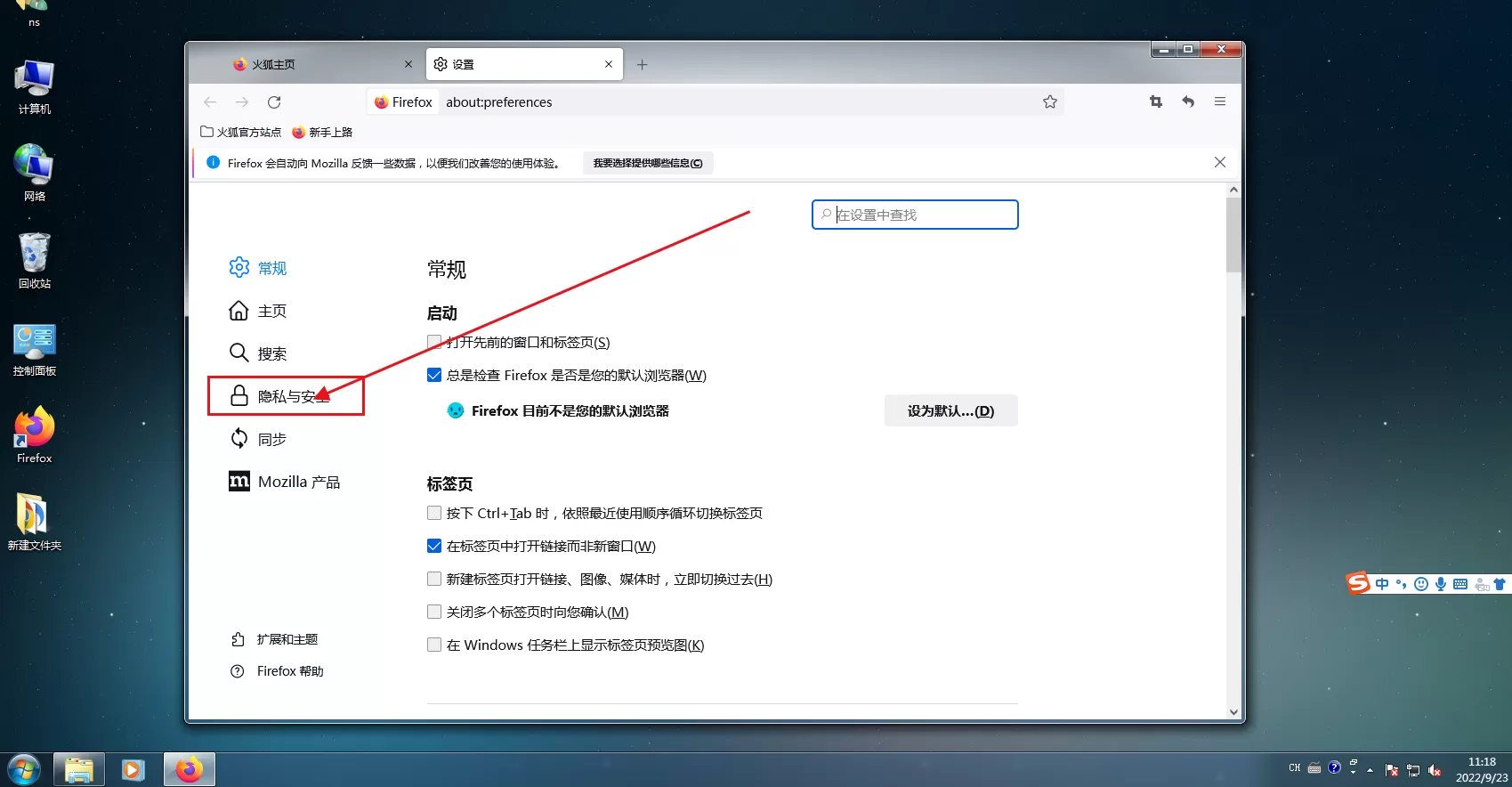Click the Firefox taskbar button
Viewport: 1512px width, 787px height.
point(189,769)
